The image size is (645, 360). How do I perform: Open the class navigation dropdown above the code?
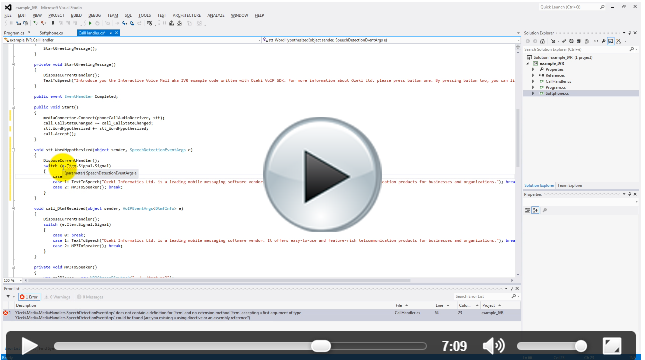tap(132, 40)
